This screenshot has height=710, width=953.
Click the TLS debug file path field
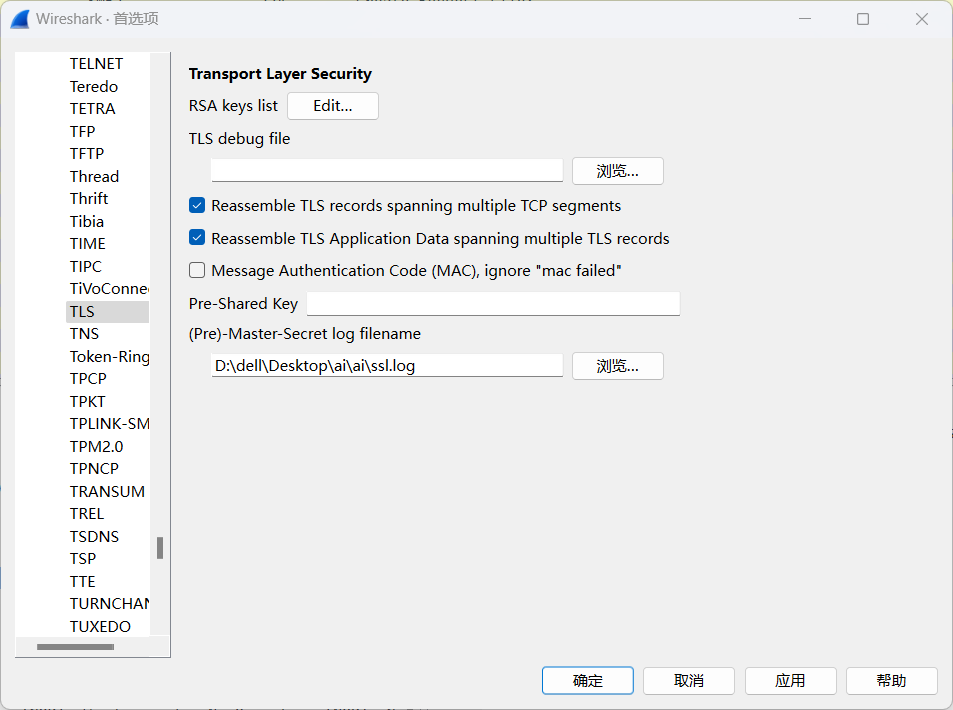[x=387, y=170]
